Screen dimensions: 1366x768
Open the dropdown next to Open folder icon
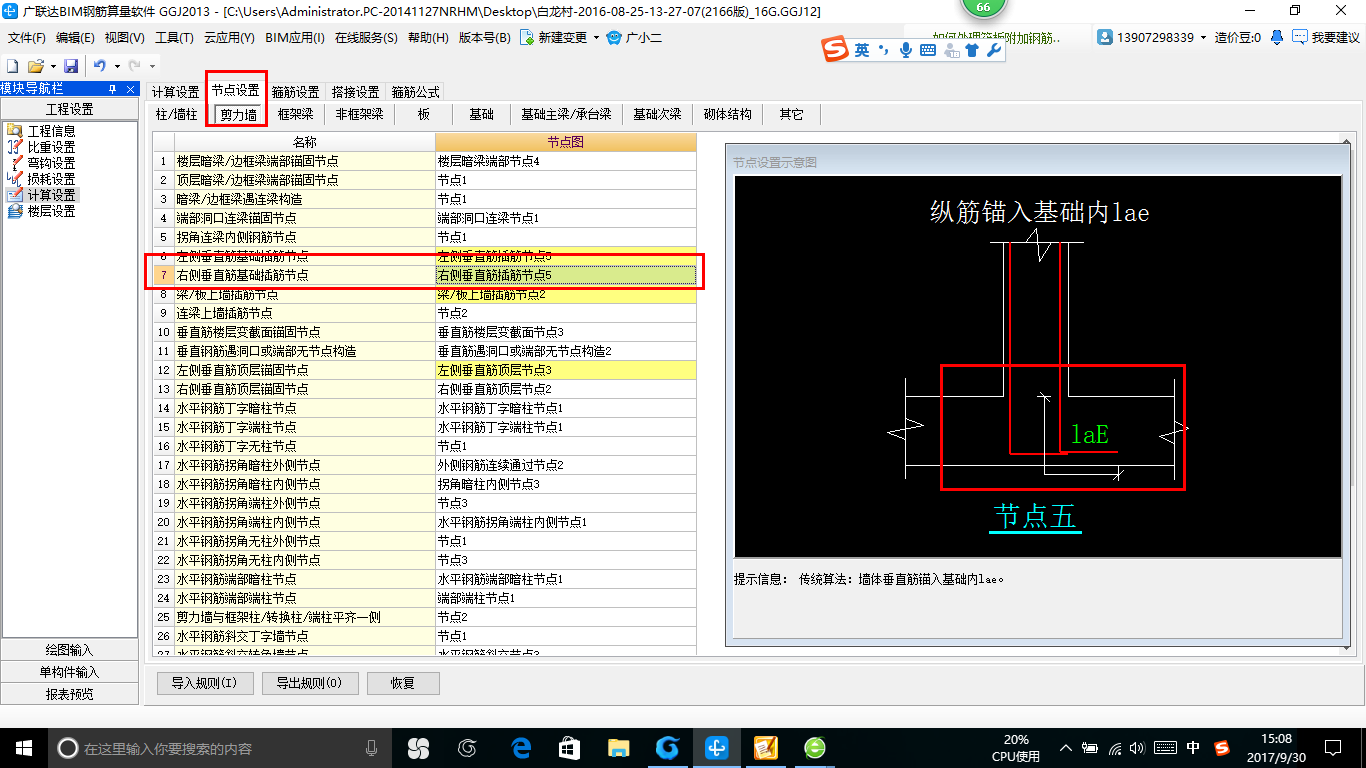pyautogui.click(x=52, y=66)
